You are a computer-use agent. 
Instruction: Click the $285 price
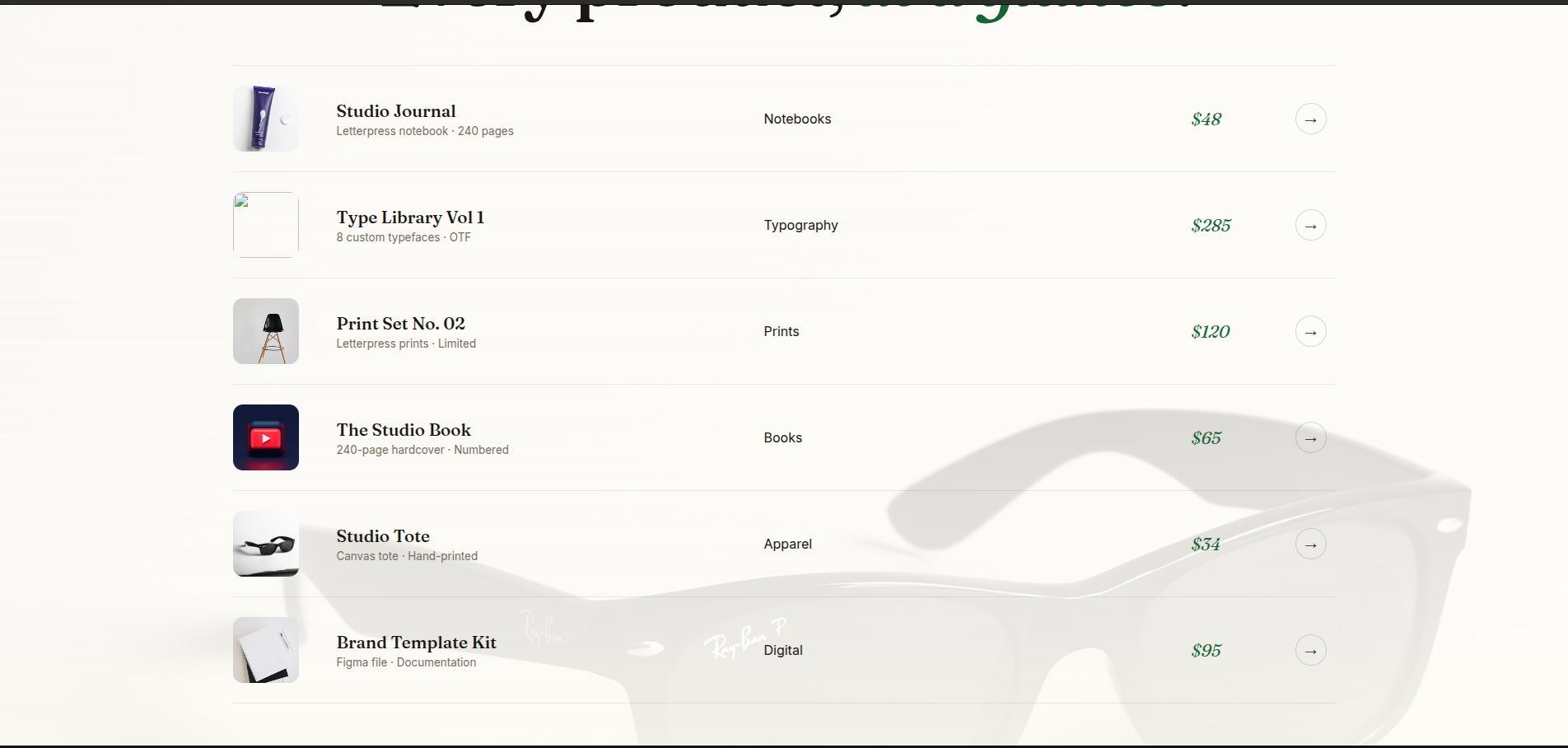click(x=1211, y=226)
